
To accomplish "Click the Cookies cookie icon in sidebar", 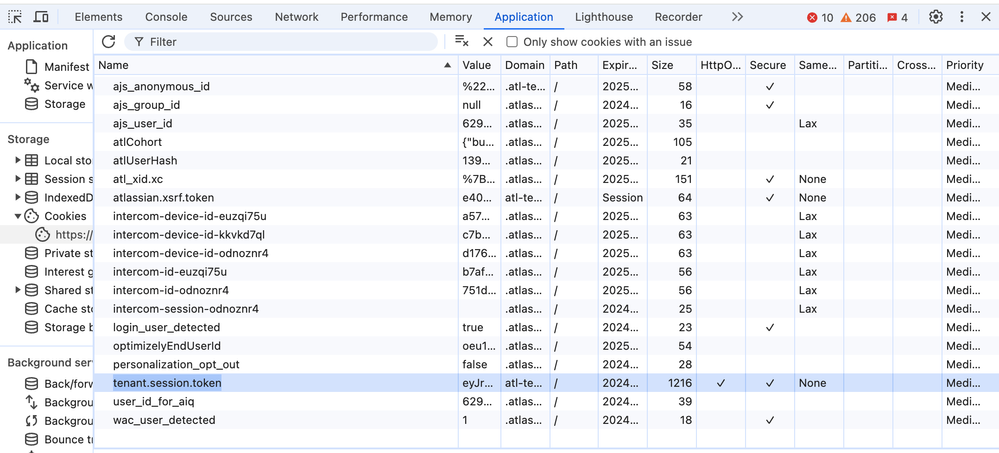I will click(31, 216).
